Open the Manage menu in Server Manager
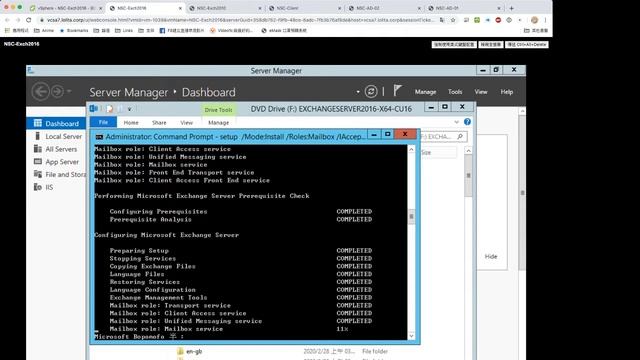 pyautogui.click(x=425, y=92)
